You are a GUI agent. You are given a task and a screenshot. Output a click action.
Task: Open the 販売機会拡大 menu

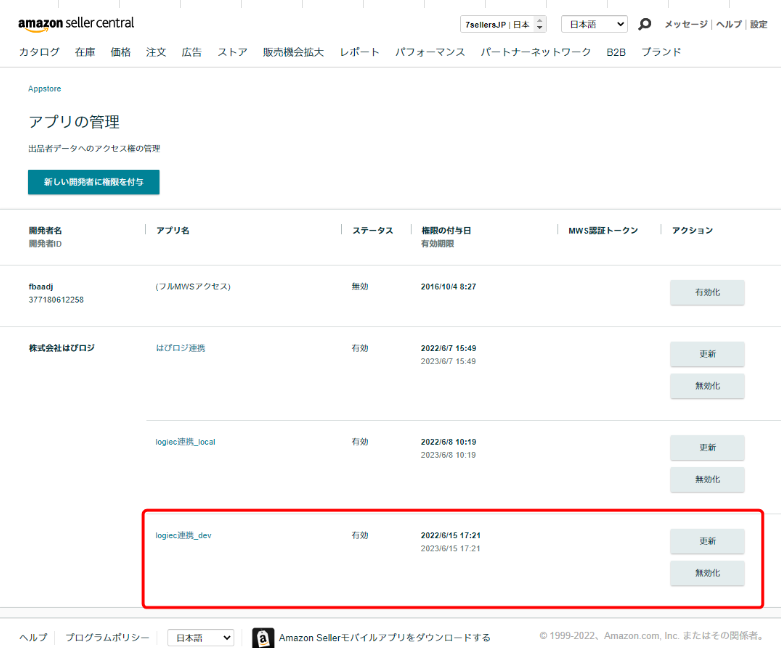pyautogui.click(x=293, y=52)
